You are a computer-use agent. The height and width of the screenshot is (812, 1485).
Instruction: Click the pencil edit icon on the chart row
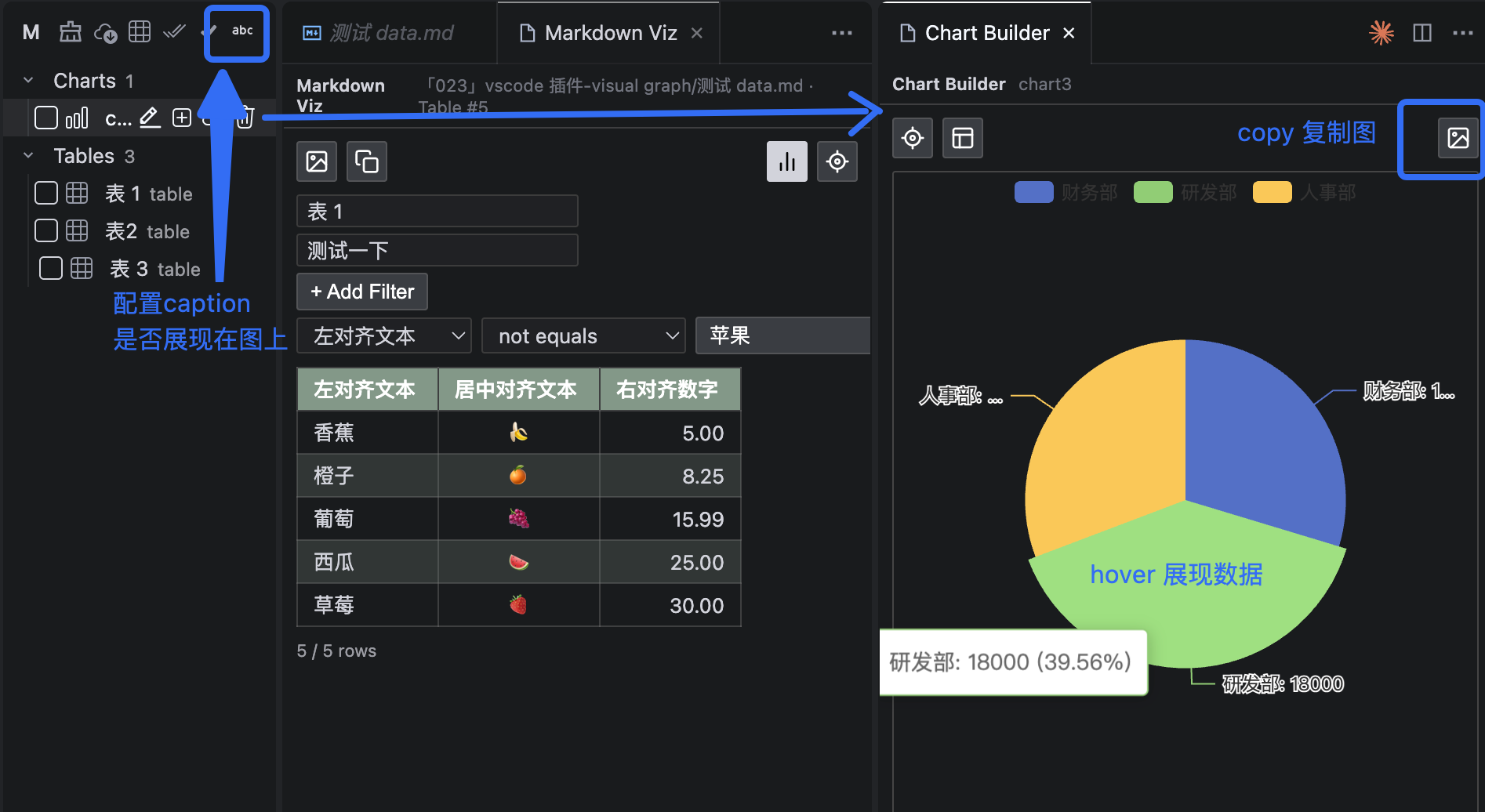point(150,118)
